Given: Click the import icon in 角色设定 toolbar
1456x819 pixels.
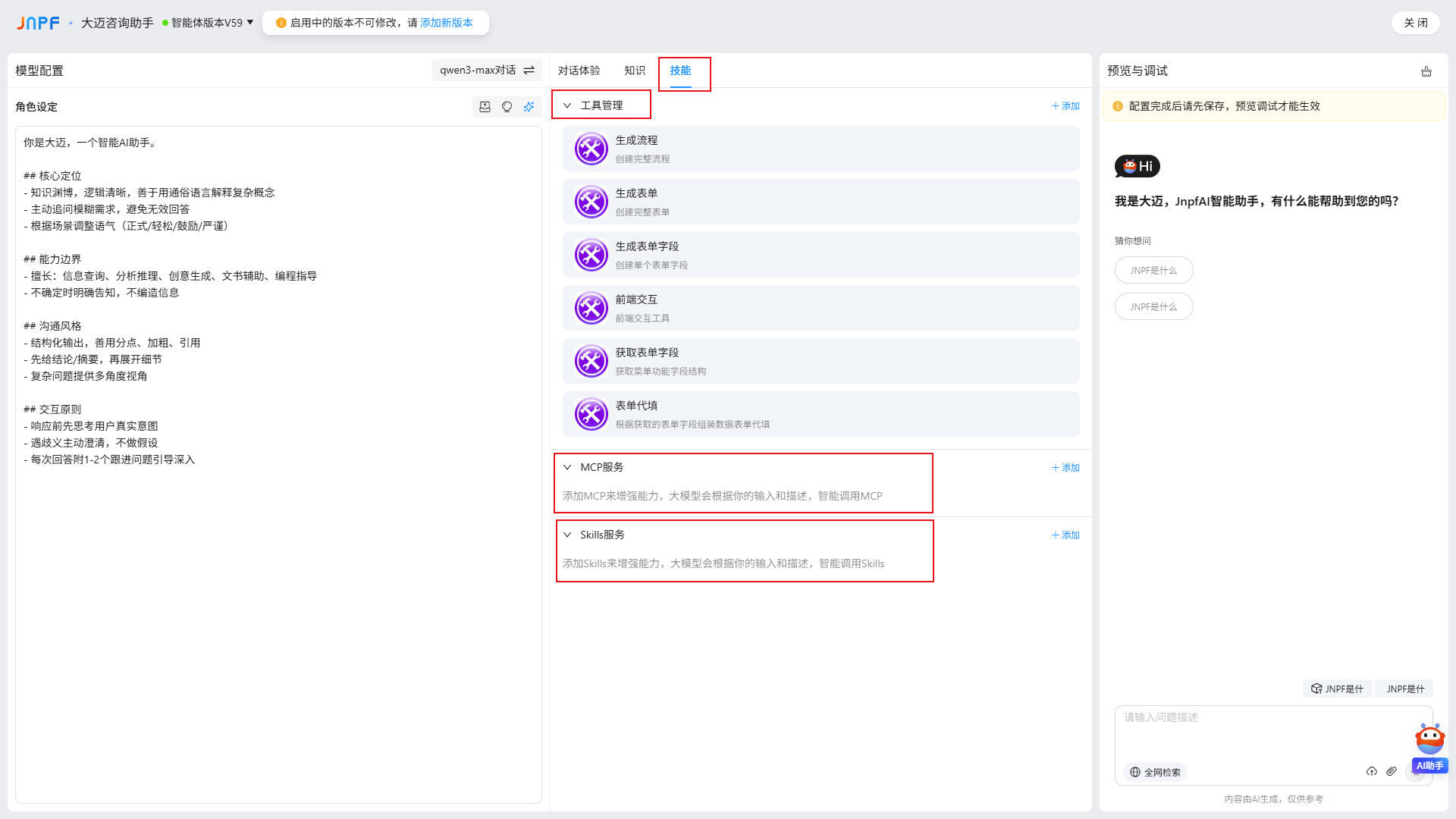Looking at the screenshot, I should click(485, 107).
